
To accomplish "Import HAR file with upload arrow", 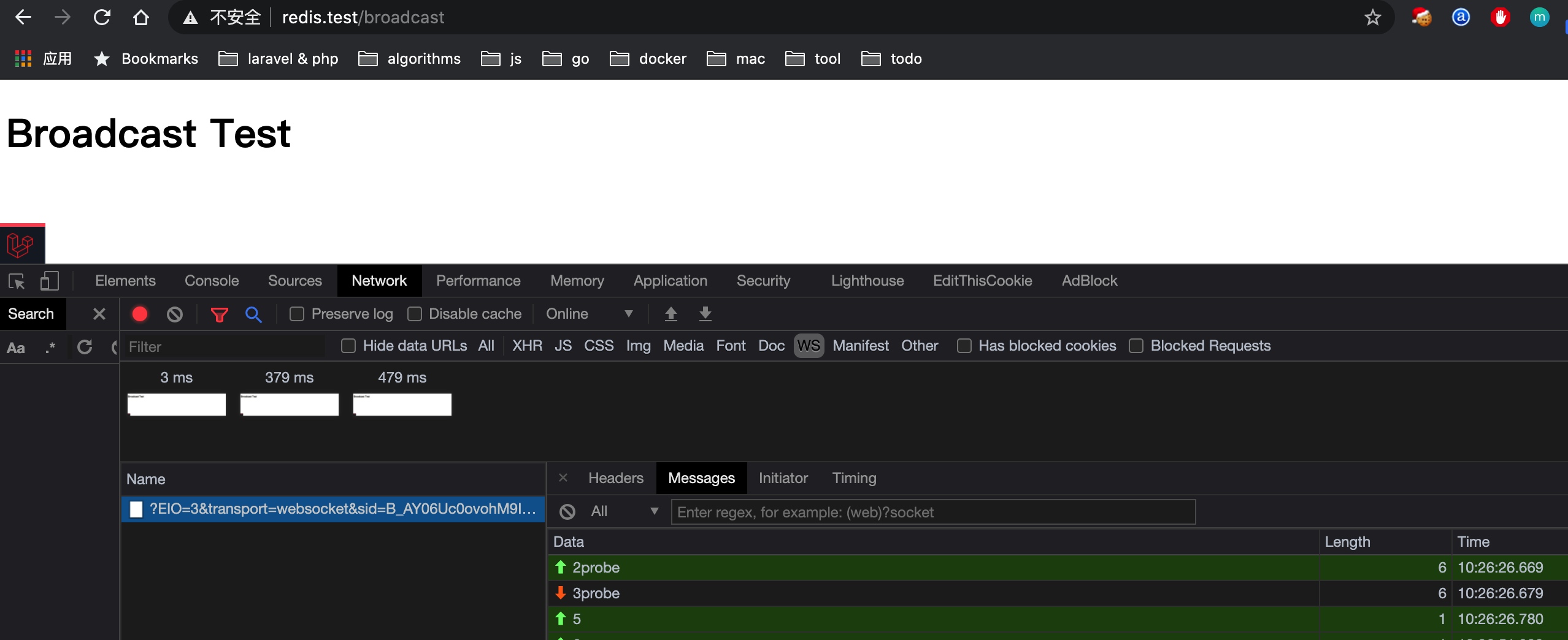I will click(x=671, y=314).
